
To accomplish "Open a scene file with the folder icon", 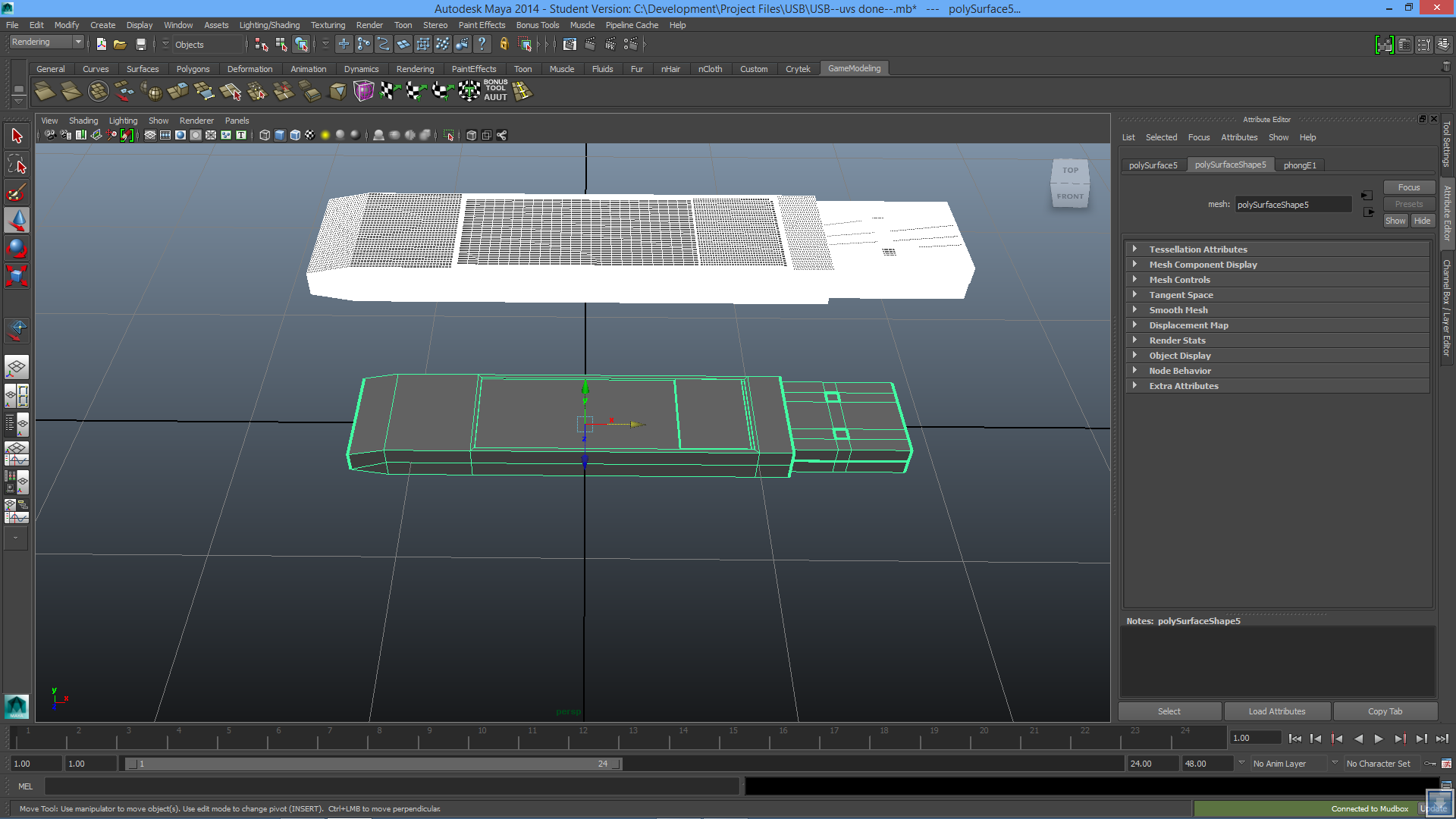I will 120,44.
